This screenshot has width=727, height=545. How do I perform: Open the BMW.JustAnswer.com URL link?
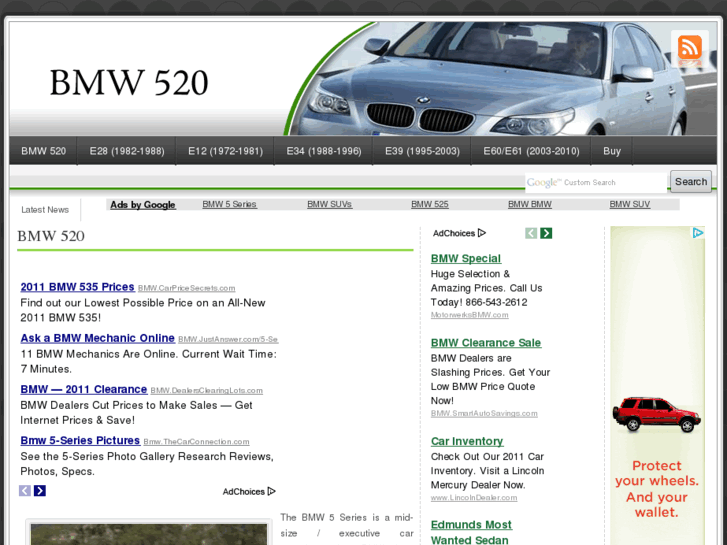[x=228, y=339]
